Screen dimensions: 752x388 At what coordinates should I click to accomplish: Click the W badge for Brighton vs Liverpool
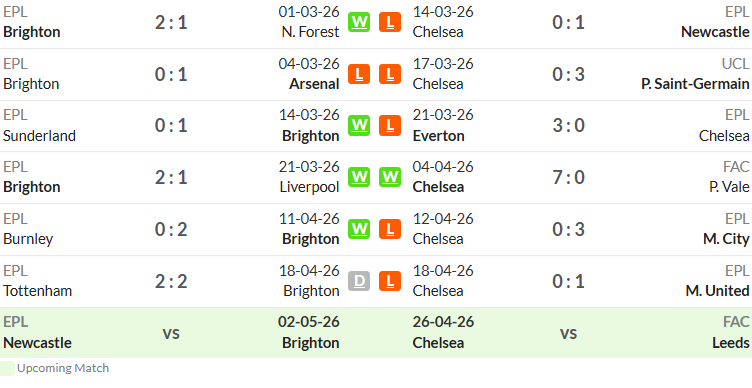359,177
